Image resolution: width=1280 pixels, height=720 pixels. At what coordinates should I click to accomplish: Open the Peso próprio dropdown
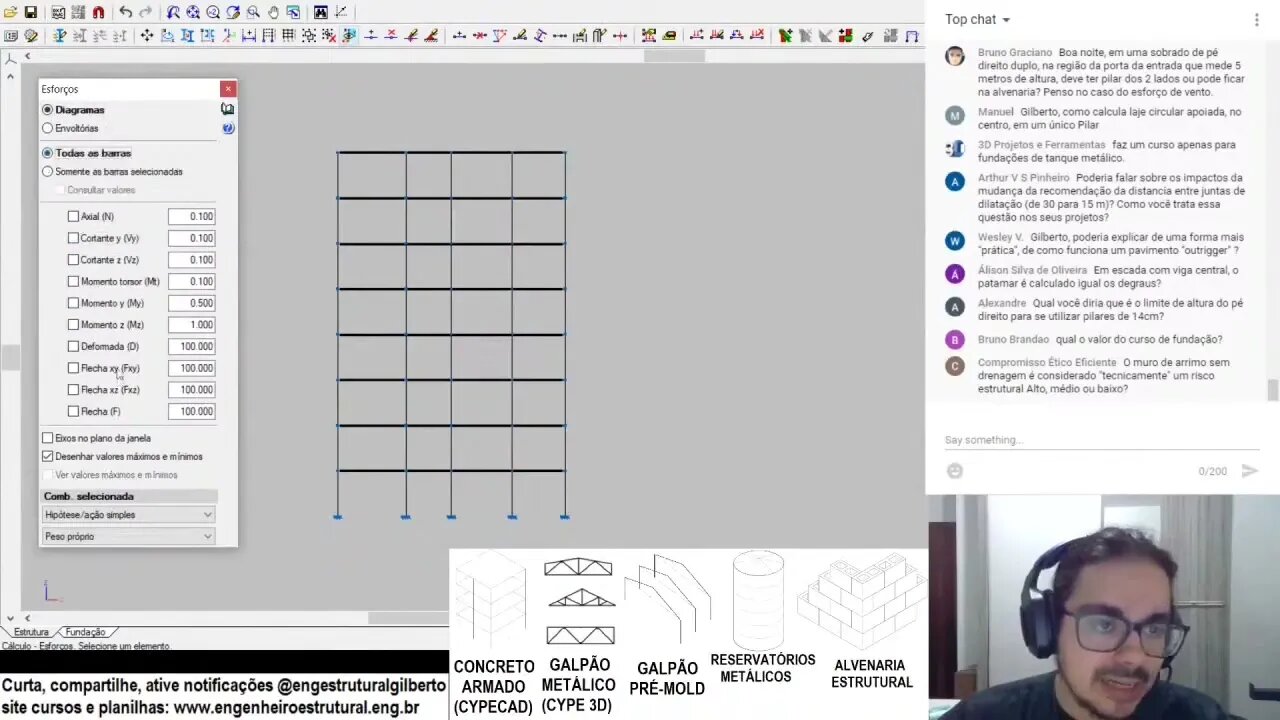128,537
